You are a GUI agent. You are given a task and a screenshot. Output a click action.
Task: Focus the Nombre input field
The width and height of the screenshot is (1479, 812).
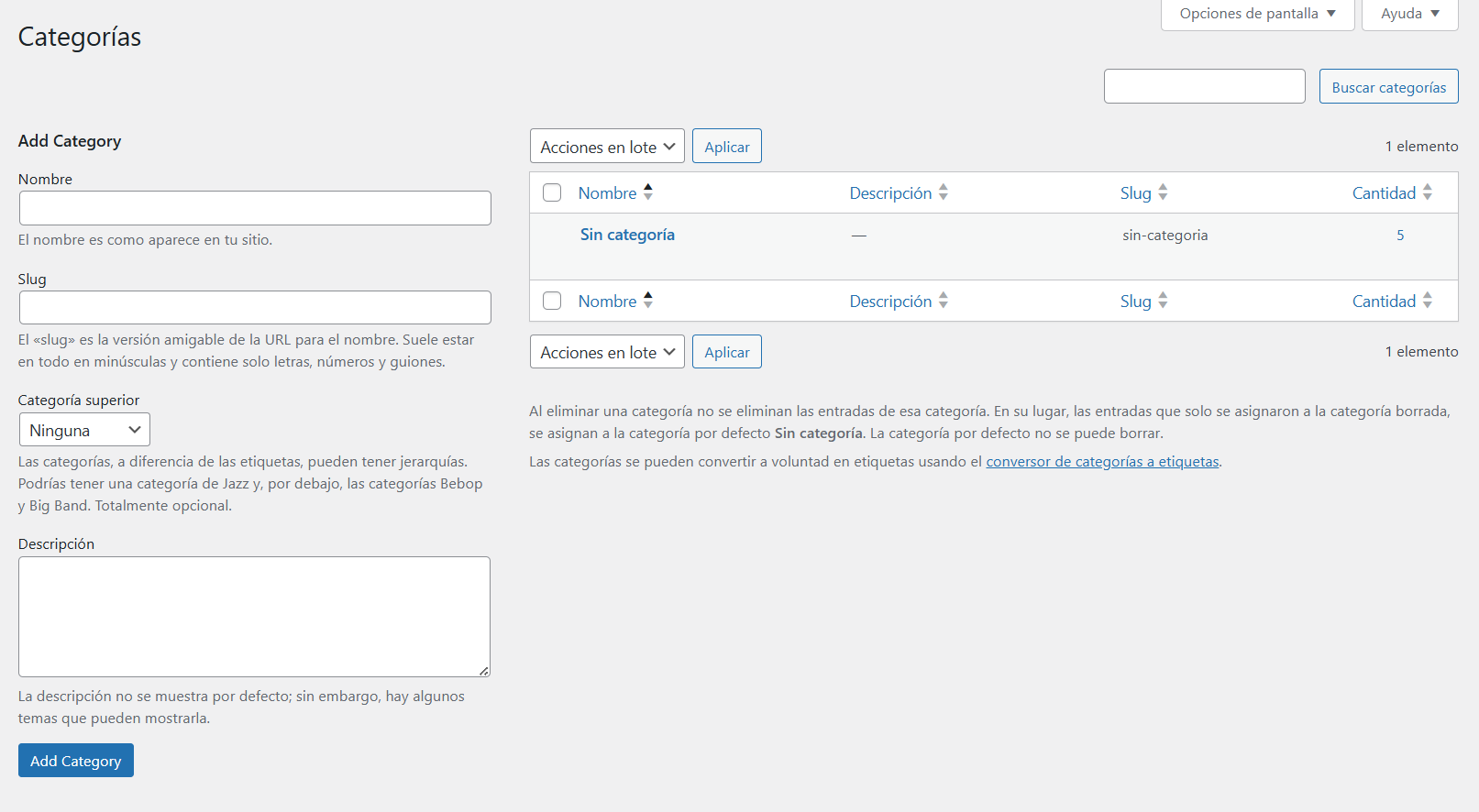(255, 208)
